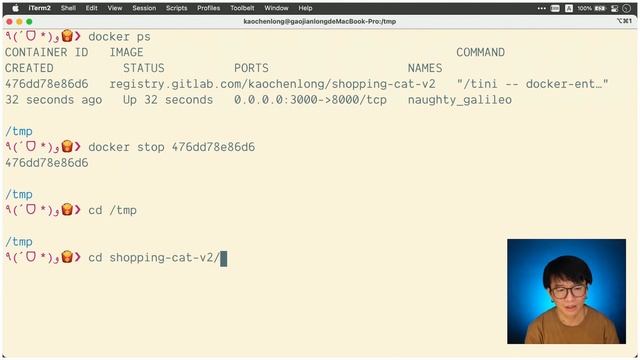Click the 'NAMES' column header
The height and width of the screenshot is (360, 640).
coord(425,68)
